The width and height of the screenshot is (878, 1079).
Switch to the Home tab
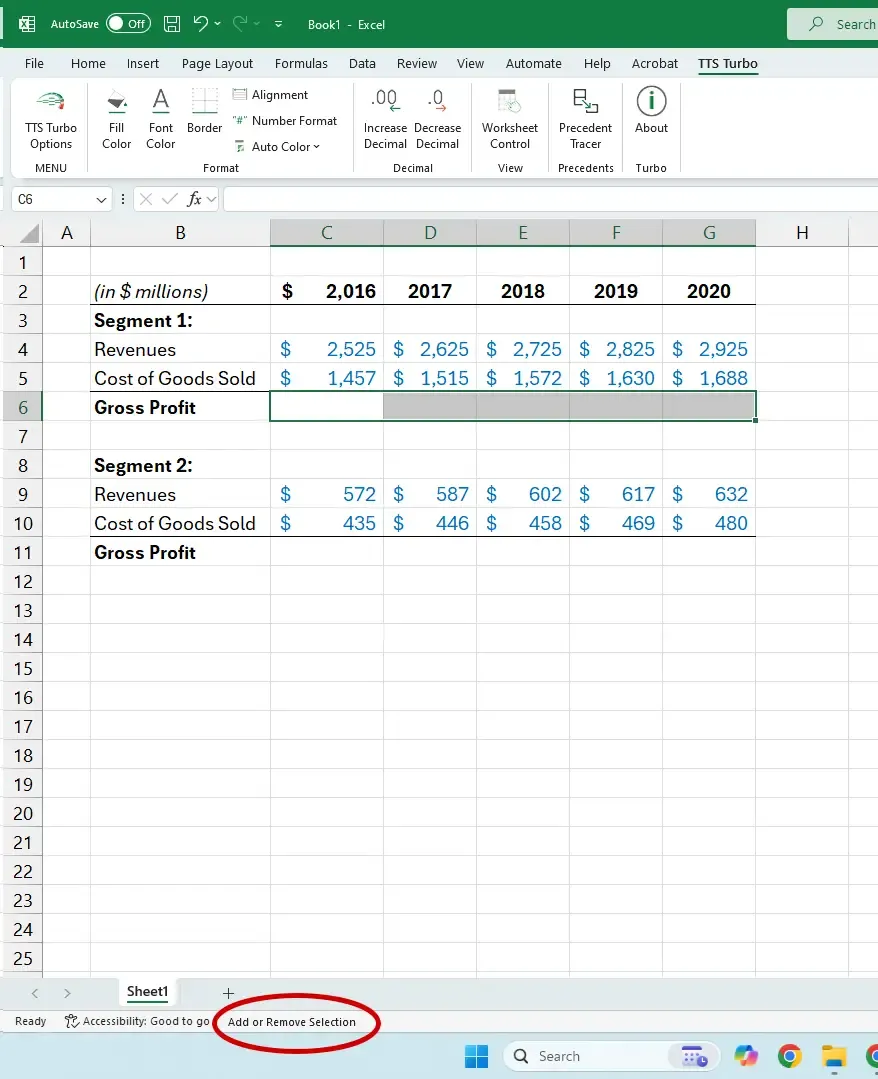coord(88,63)
